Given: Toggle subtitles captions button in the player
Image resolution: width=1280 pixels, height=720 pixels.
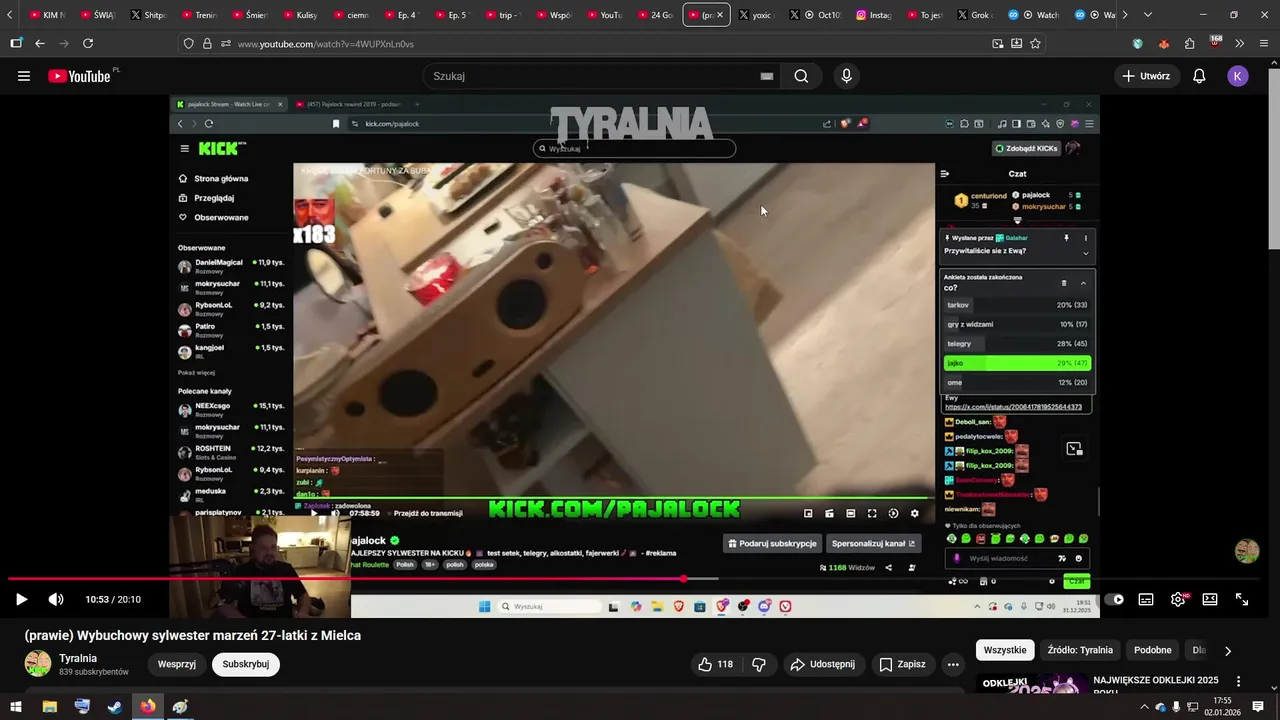Looking at the screenshot, I should tap(1146, 599).
